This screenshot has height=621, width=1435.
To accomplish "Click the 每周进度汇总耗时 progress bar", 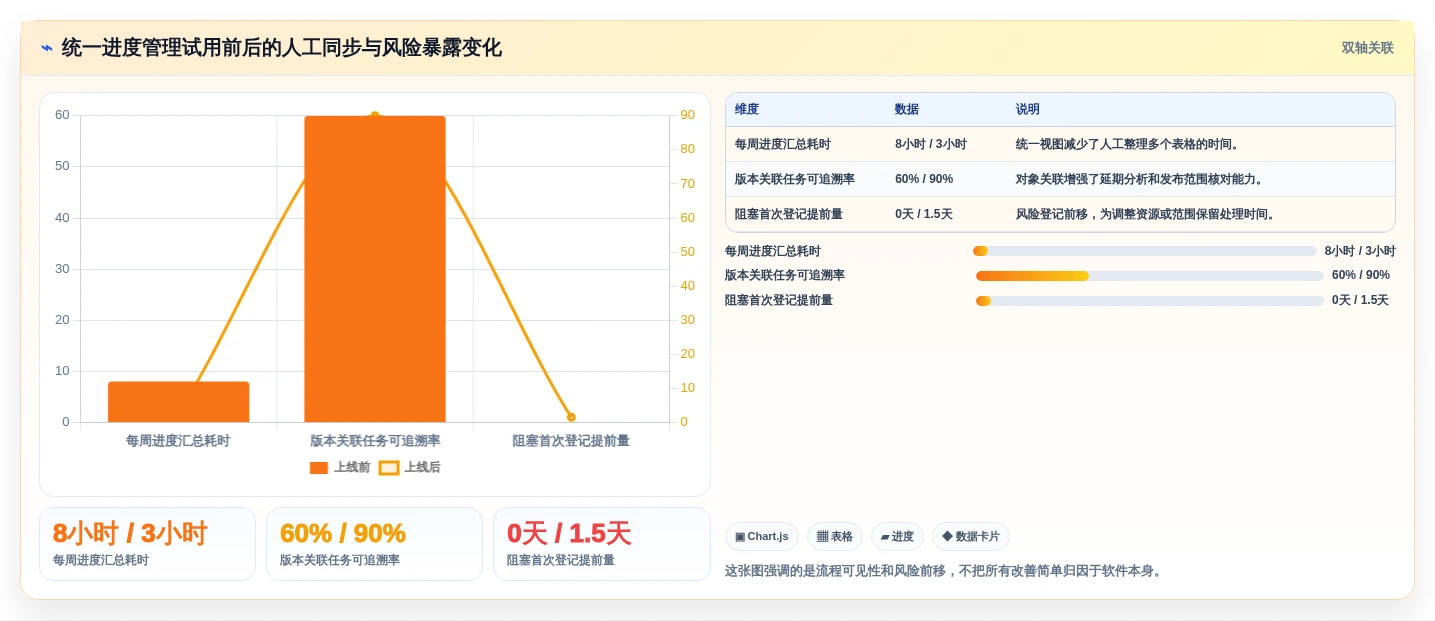I will pos(1144,251).
